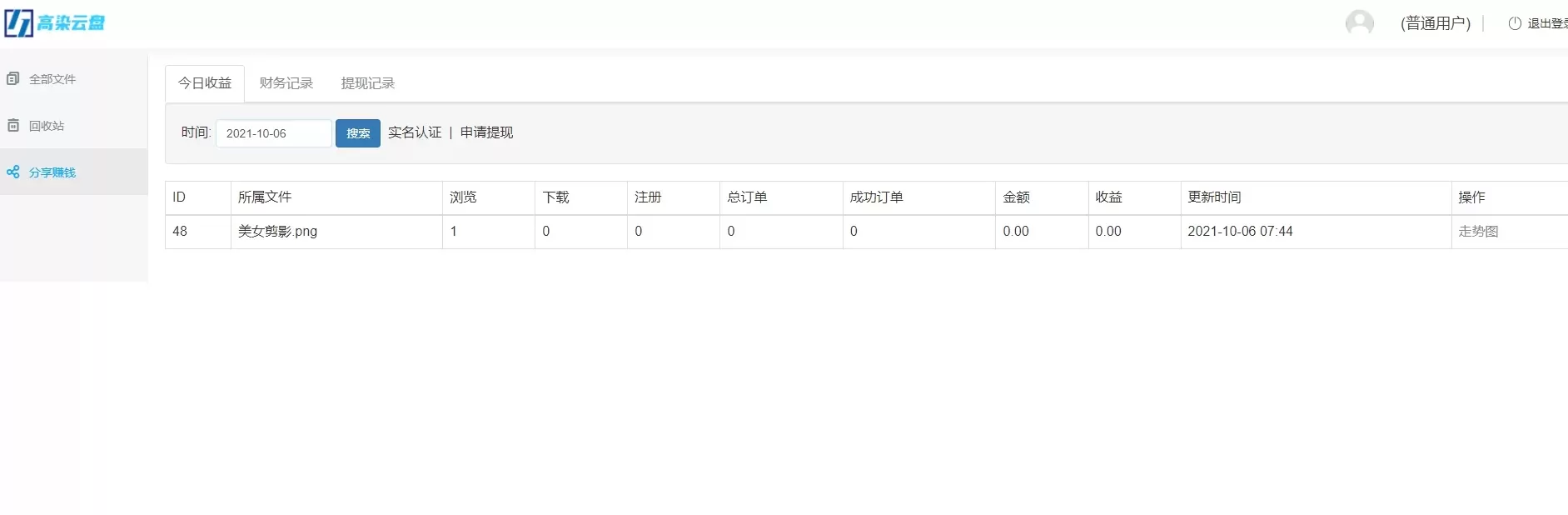Click the 美女剪影.png file name cell

[x=277, y=232]
